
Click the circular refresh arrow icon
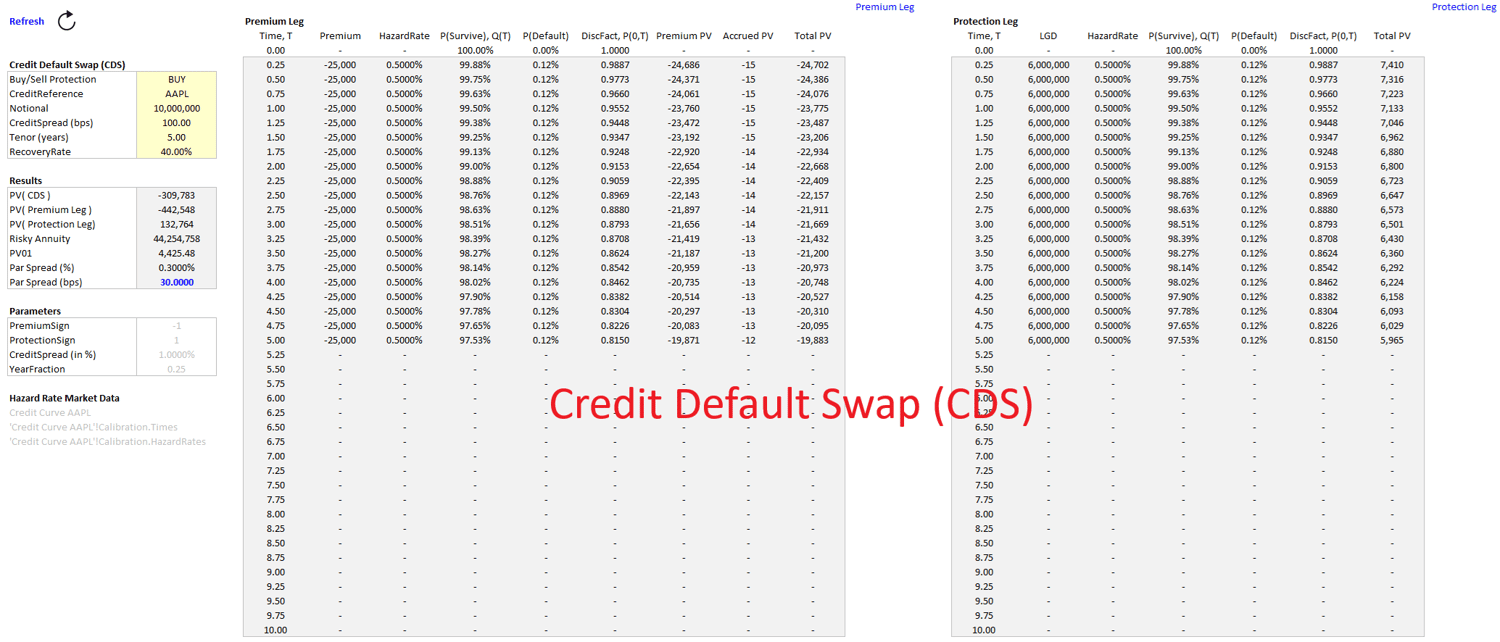tap(66, 21)
